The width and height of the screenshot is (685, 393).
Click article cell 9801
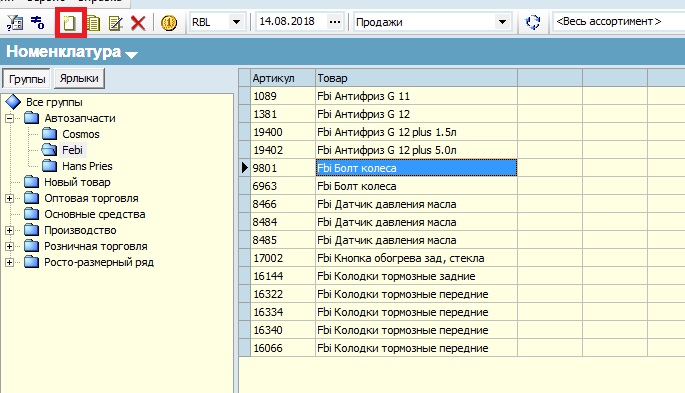pos(283,168)
